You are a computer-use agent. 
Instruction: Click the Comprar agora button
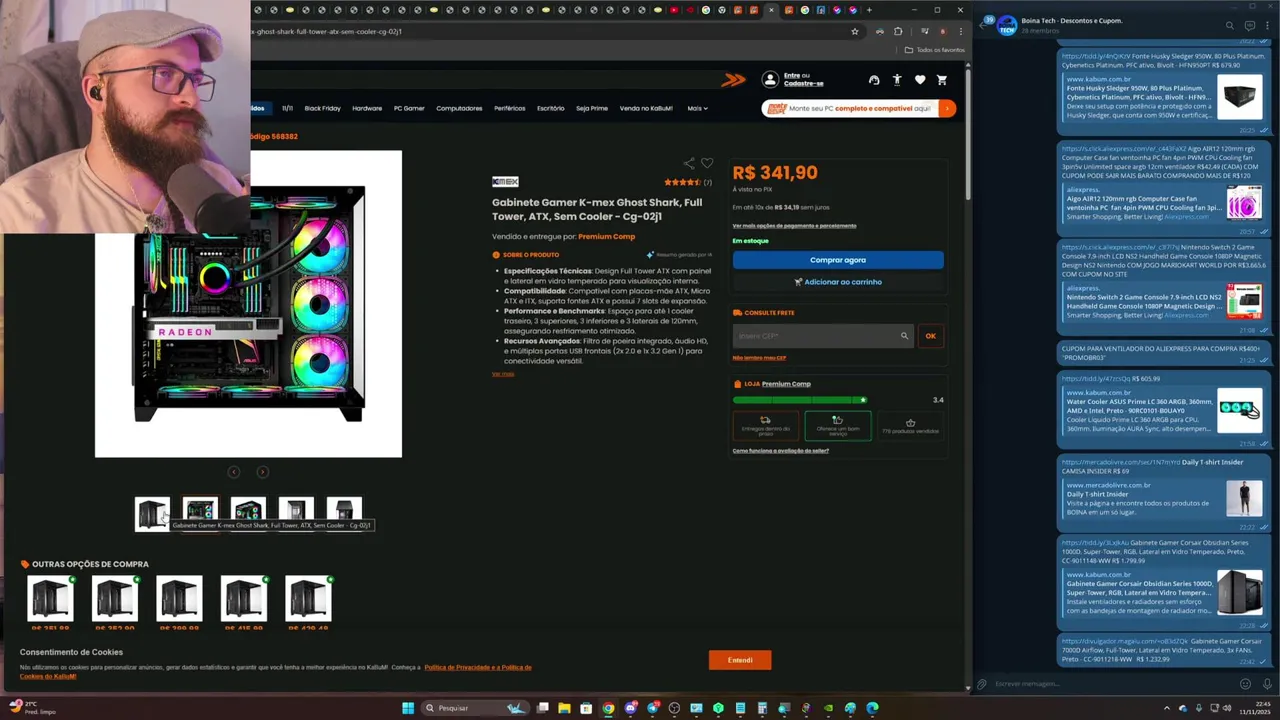coord(838,260)
